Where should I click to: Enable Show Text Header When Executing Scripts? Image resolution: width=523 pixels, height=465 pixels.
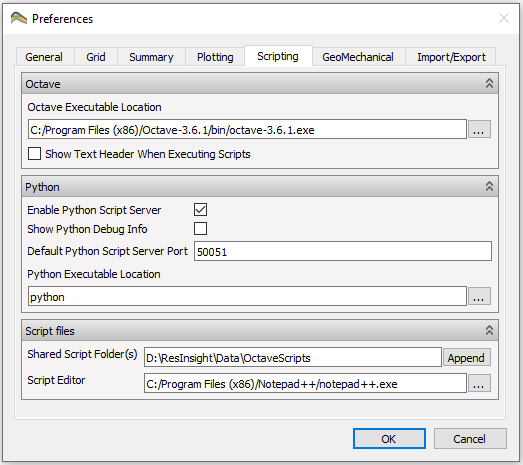coord(34,154)
